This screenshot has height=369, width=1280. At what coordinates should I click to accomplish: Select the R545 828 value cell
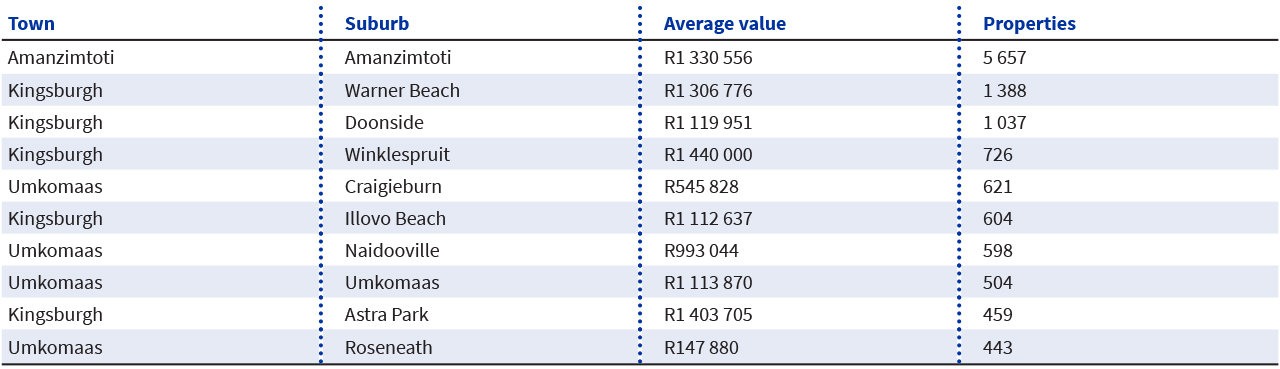[x=701, y=187]
